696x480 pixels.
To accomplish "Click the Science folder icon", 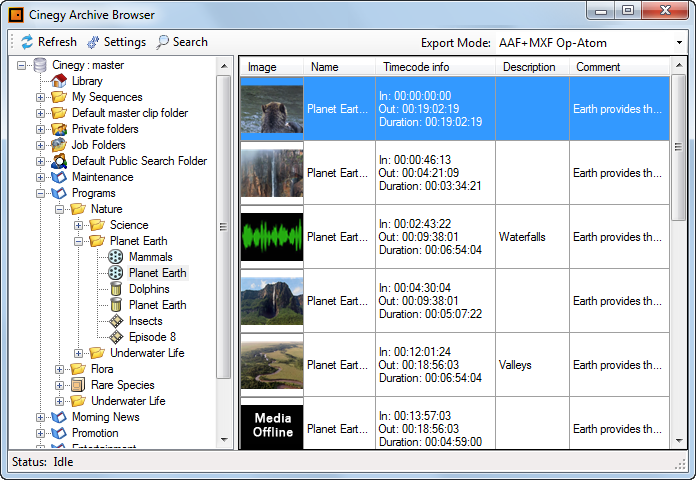I will (x=97, y=225).
